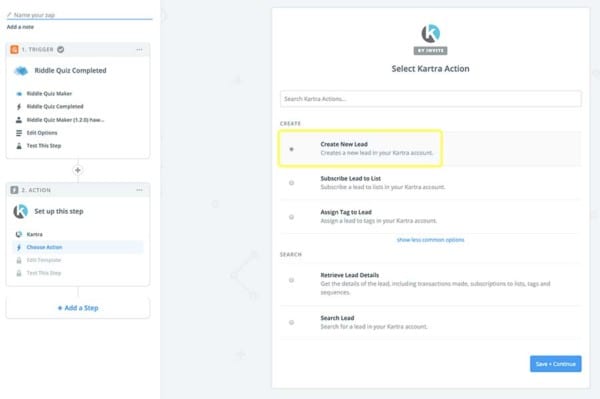Click Kartra logo beside Set up this step

[x=21, y=211]
